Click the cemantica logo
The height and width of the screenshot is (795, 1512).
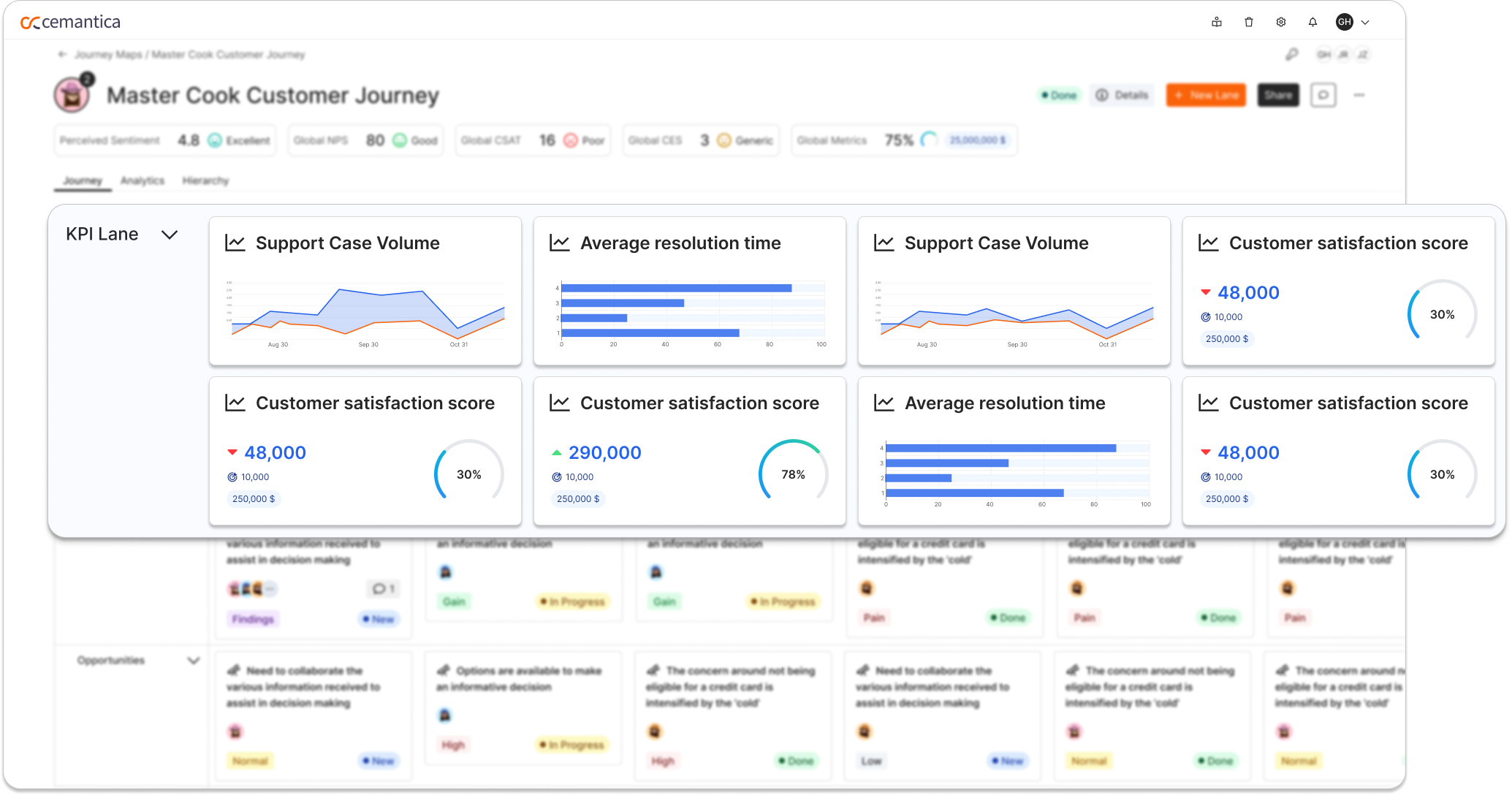point(70,22)
